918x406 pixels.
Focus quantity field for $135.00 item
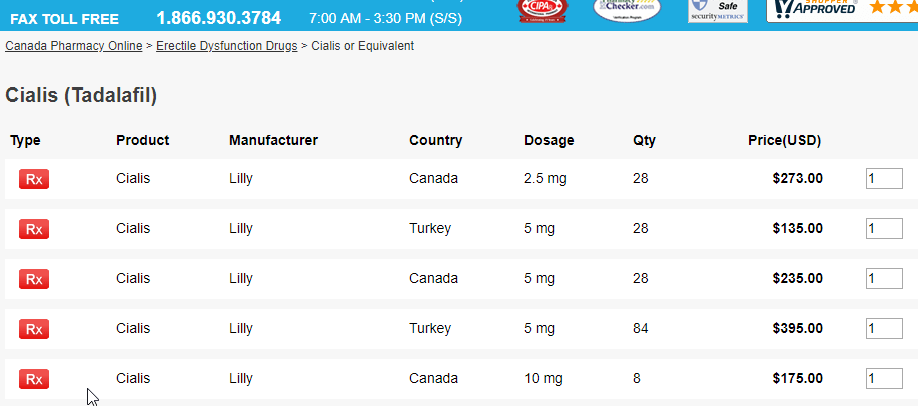884,228
